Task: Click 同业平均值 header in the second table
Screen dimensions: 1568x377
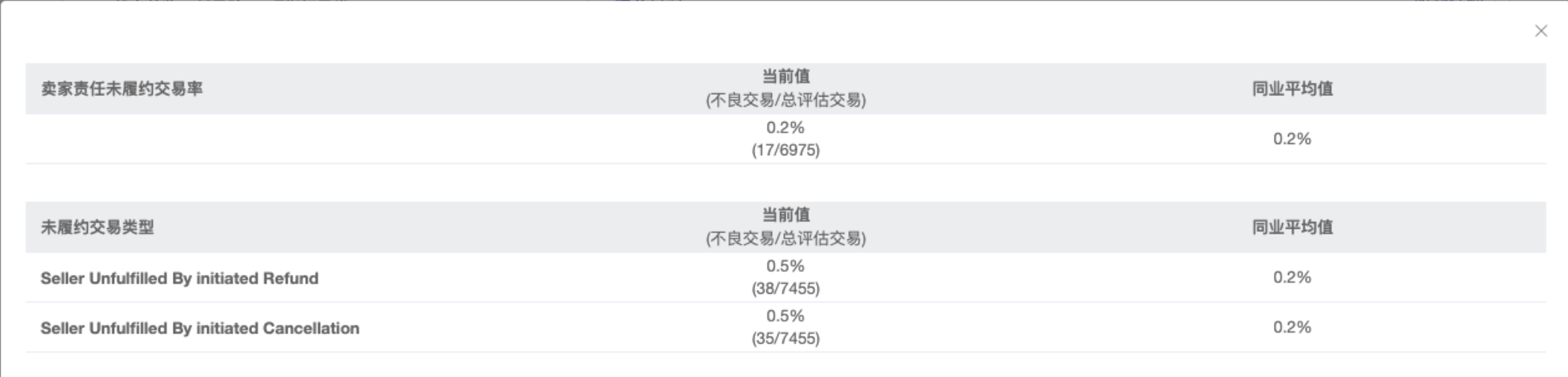Action: tap(1292, 227)
